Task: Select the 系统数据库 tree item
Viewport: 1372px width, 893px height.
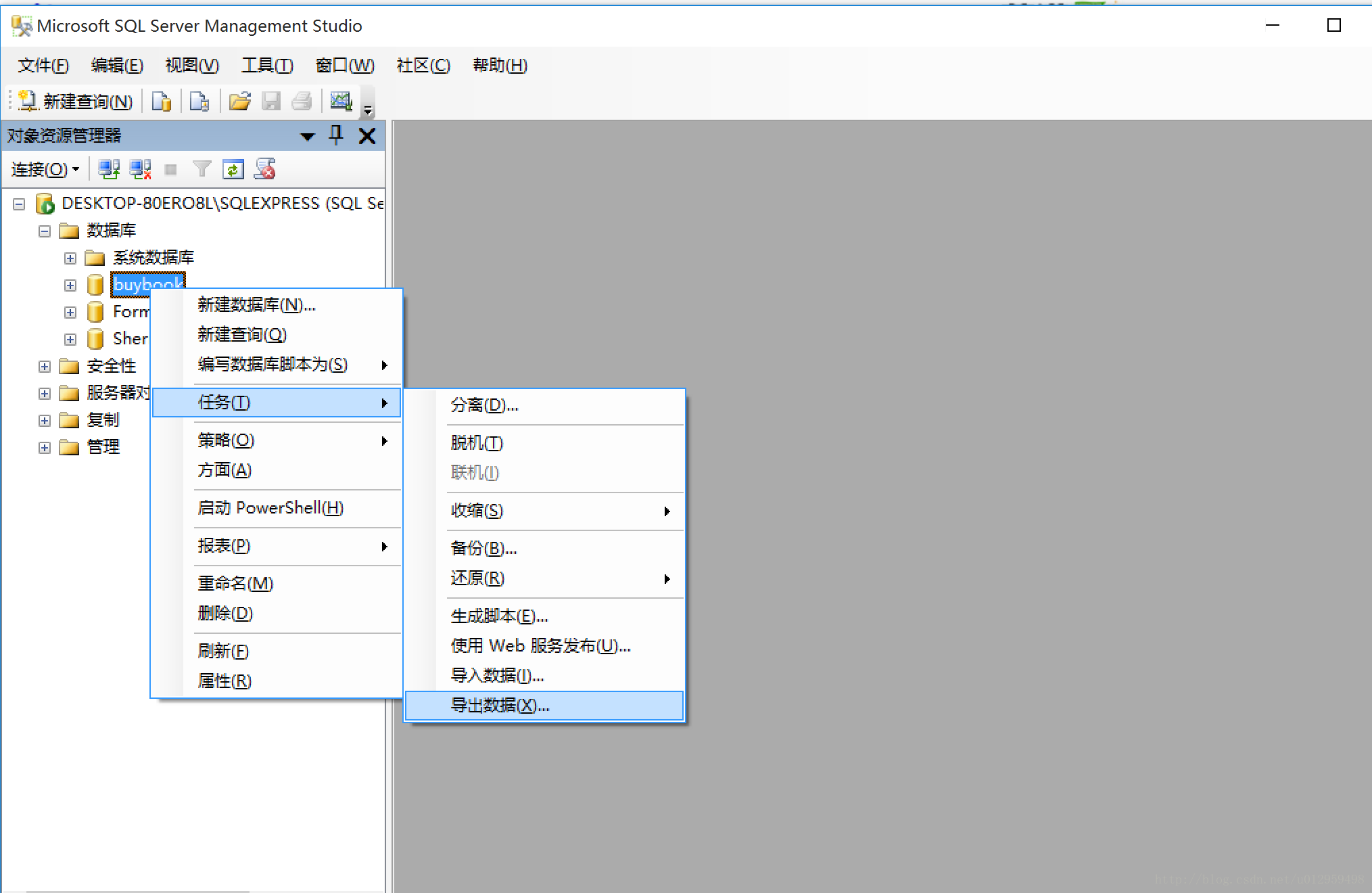Action: [153, 258]
